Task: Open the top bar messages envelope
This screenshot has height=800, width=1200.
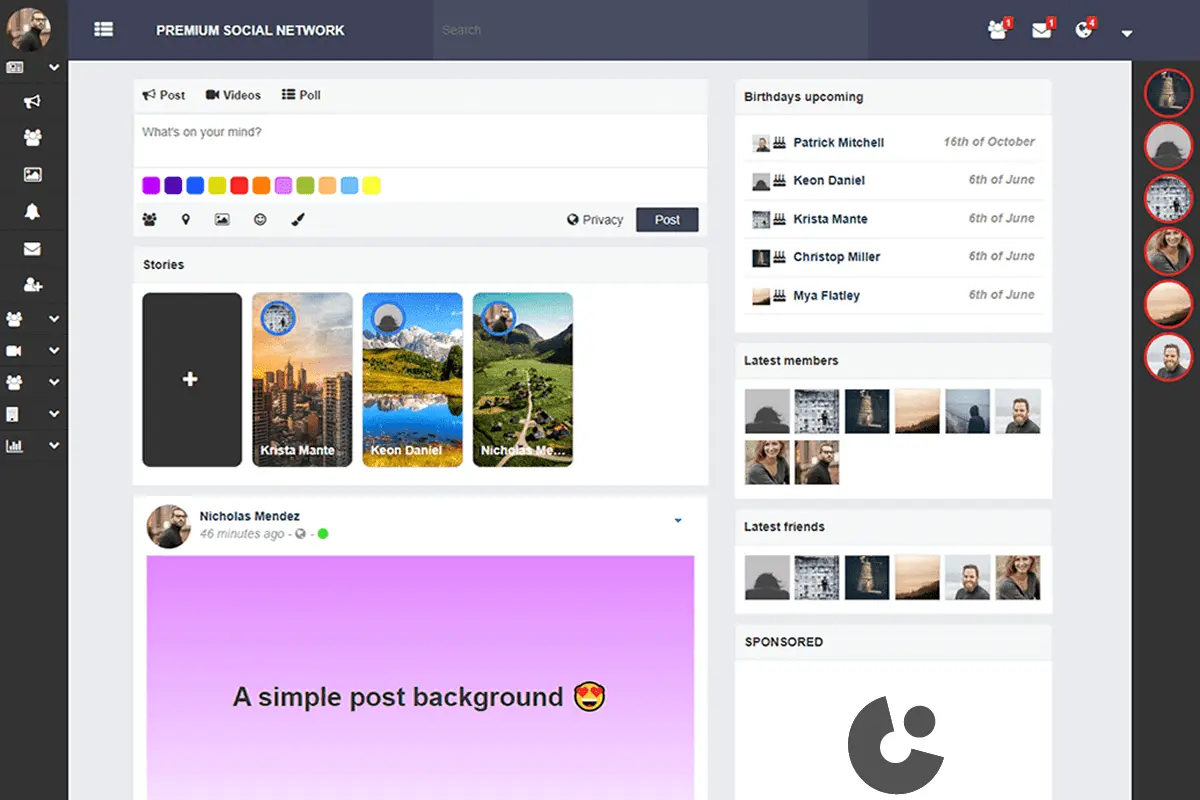Action: click(1041, 30)
